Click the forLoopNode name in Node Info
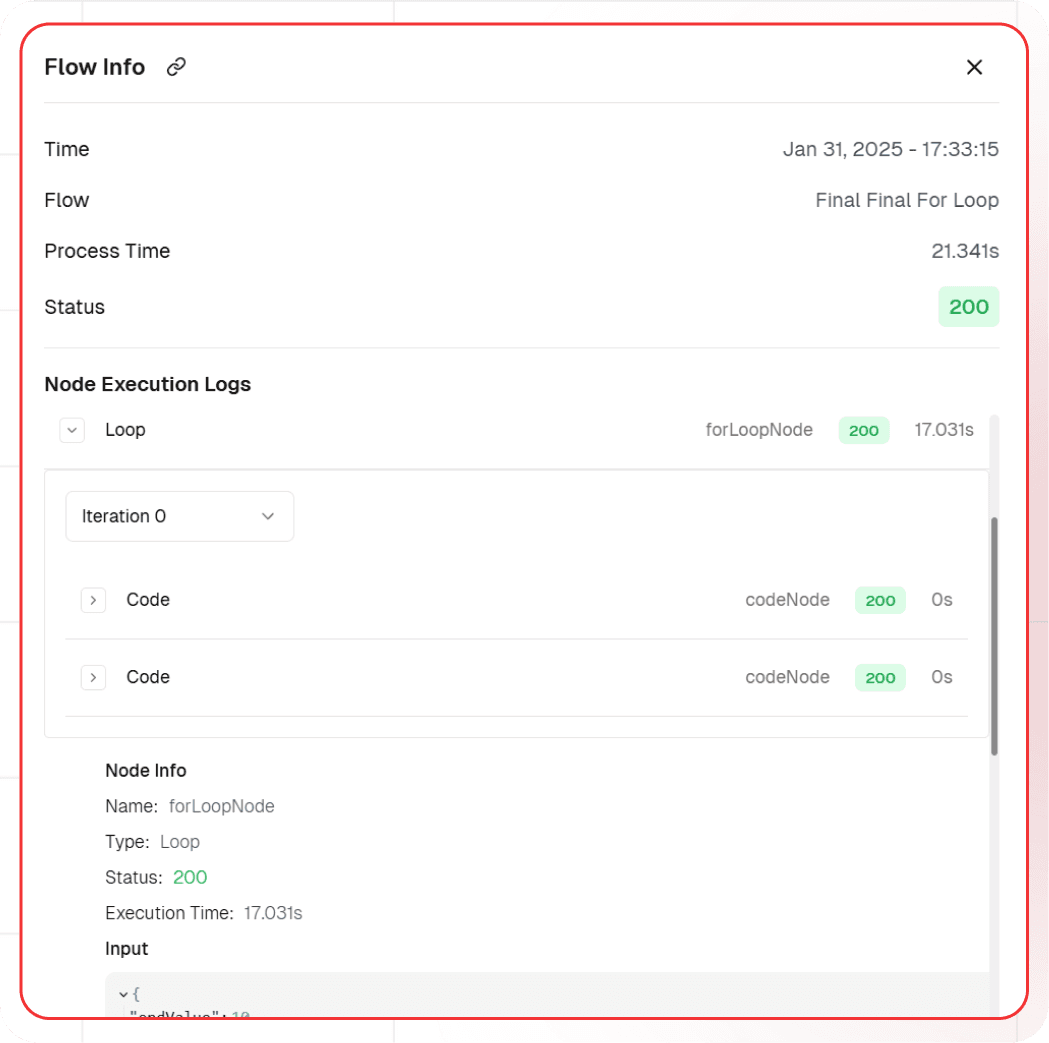This screenshot has width=1049, height=1043. [221, 806]
